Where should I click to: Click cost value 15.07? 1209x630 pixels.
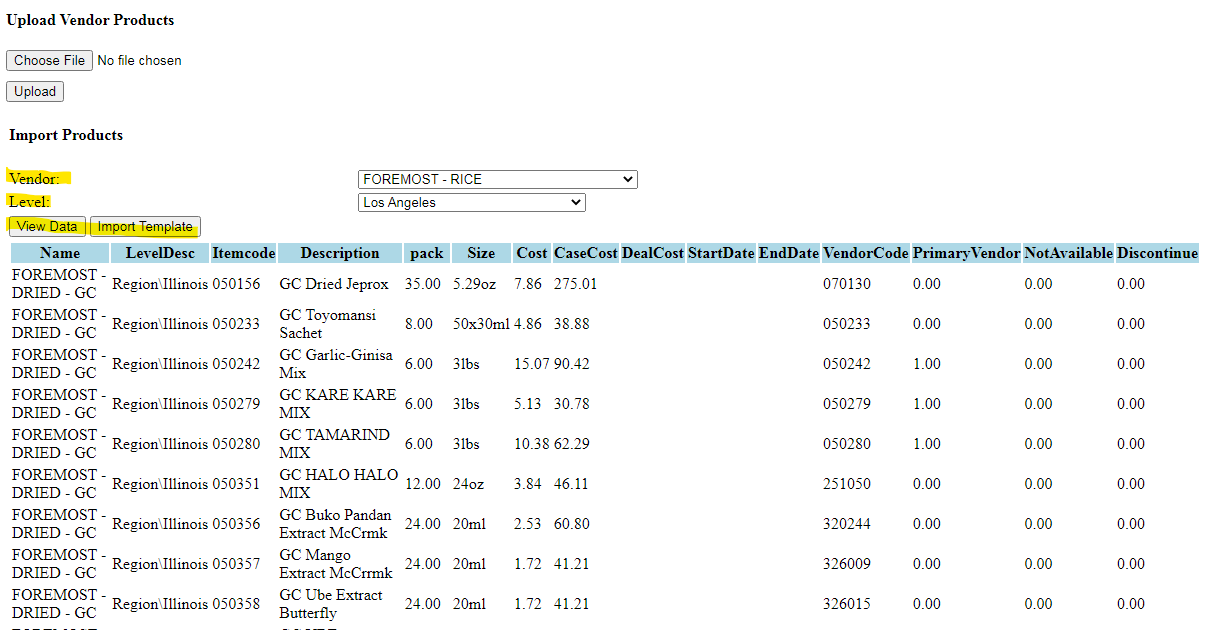[x=532, y=364]
